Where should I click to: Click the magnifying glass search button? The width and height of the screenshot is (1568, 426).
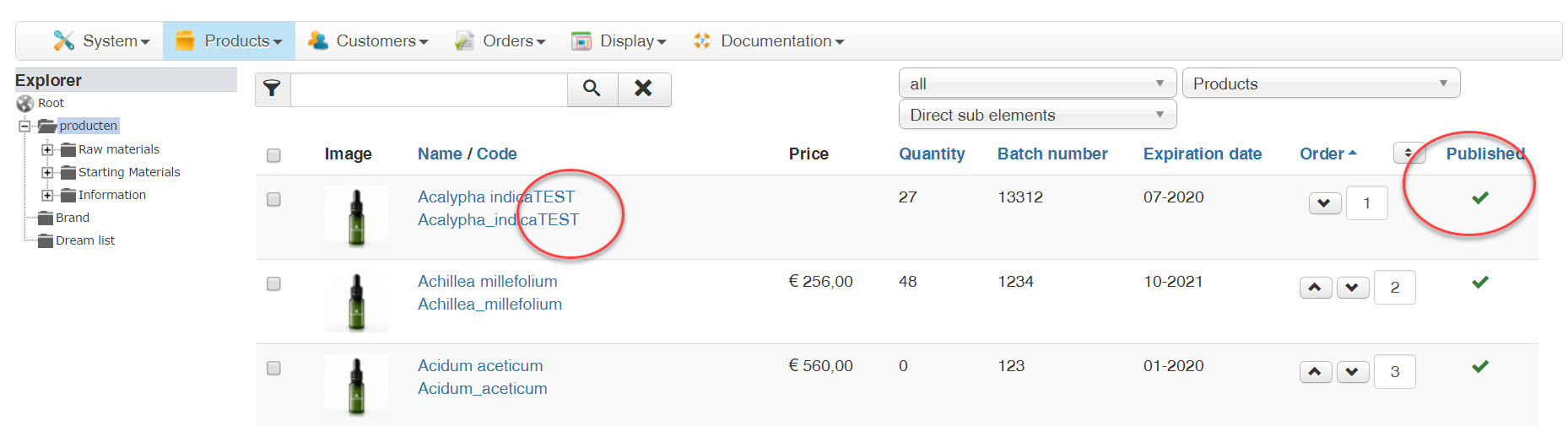pyautogui.click(x=592, y=89)
